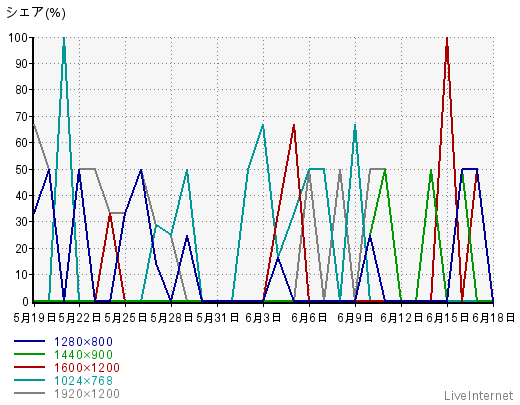Click the green 1440×900 legend line swatch
This screenshot has width=520, height=405.
tap(29, 354)
